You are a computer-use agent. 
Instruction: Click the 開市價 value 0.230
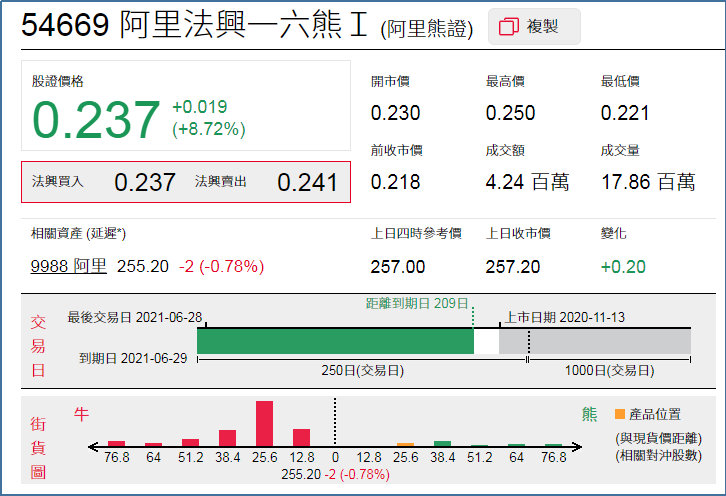point(395,113)
